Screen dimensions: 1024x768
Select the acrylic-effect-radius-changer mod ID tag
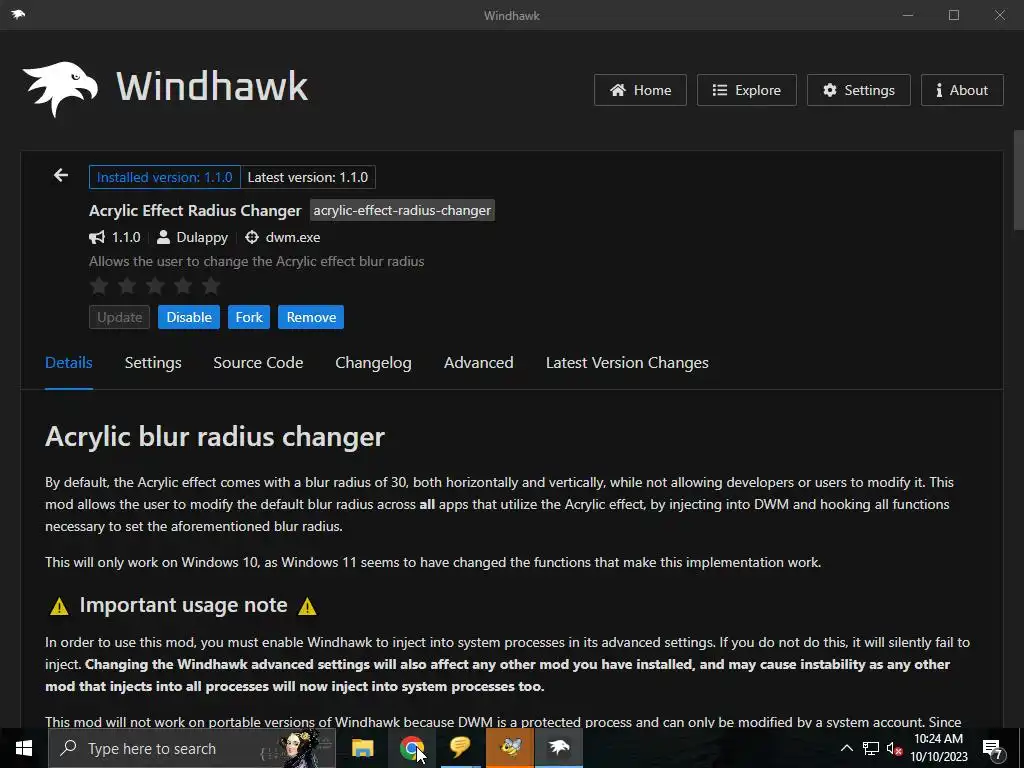(402, 210)
